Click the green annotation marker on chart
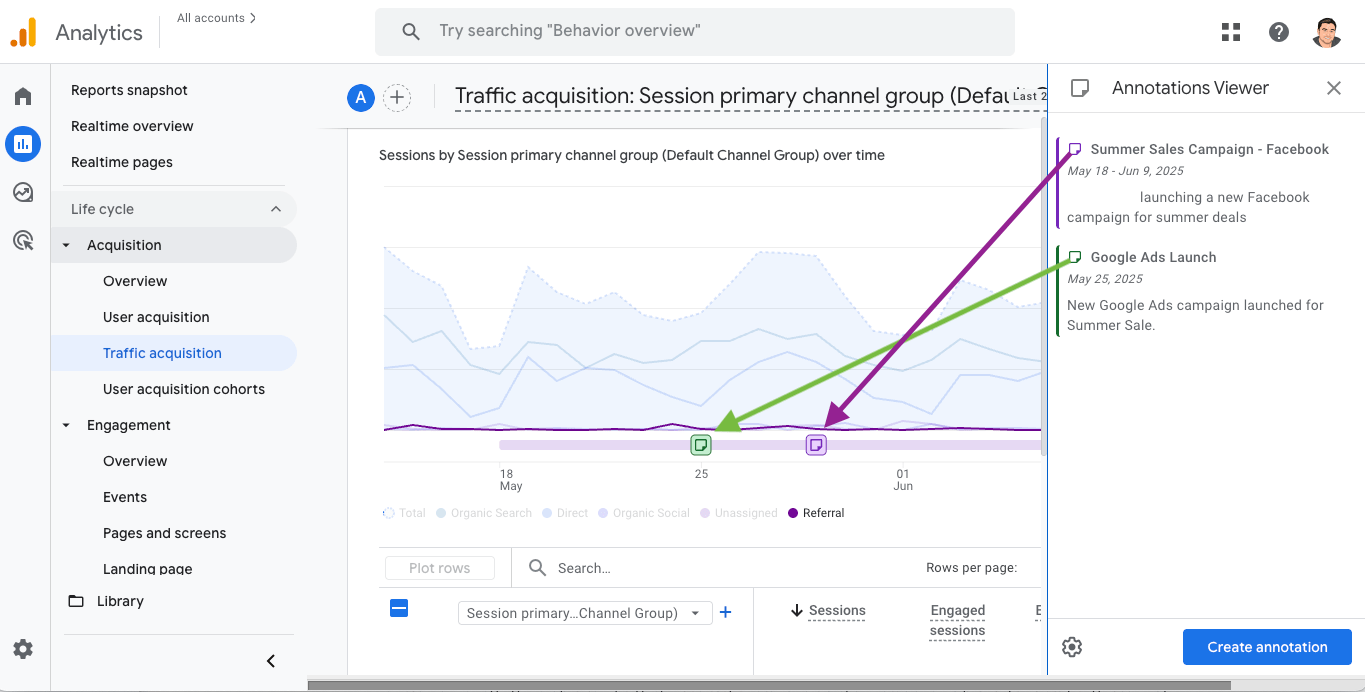Screen dimensions: 1365x692 click(x=701, y=444)
